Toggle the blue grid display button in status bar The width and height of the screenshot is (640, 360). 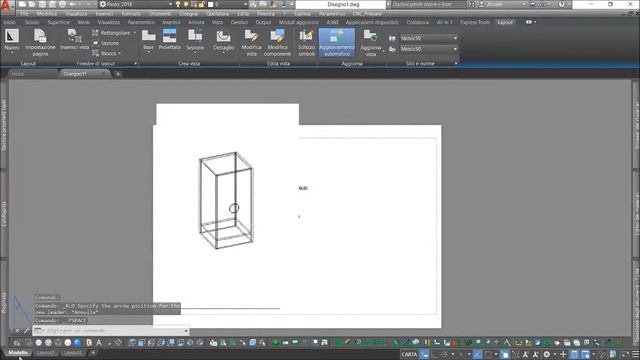coord(425,354)
